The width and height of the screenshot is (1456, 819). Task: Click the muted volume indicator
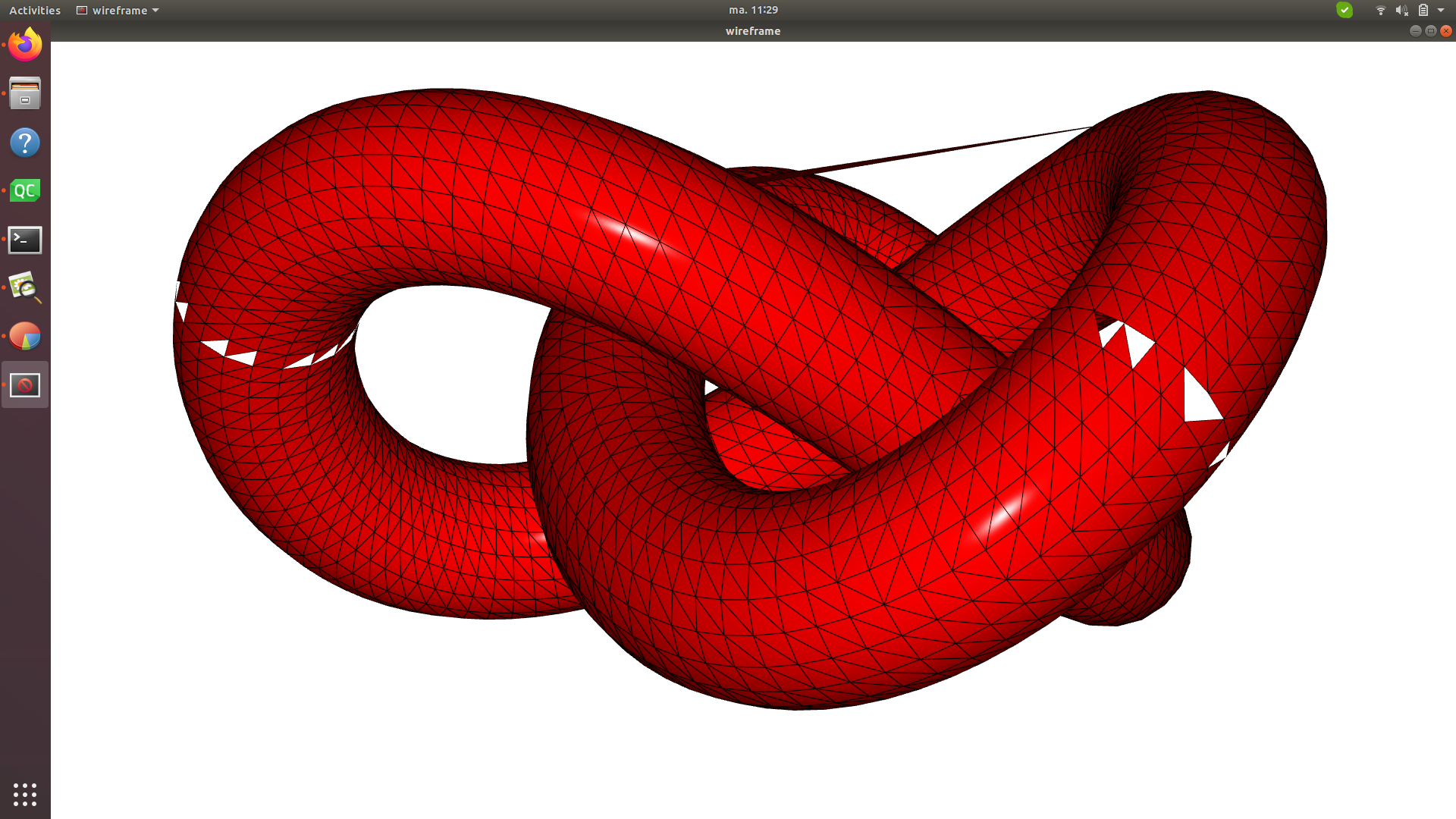[1401, 11]
